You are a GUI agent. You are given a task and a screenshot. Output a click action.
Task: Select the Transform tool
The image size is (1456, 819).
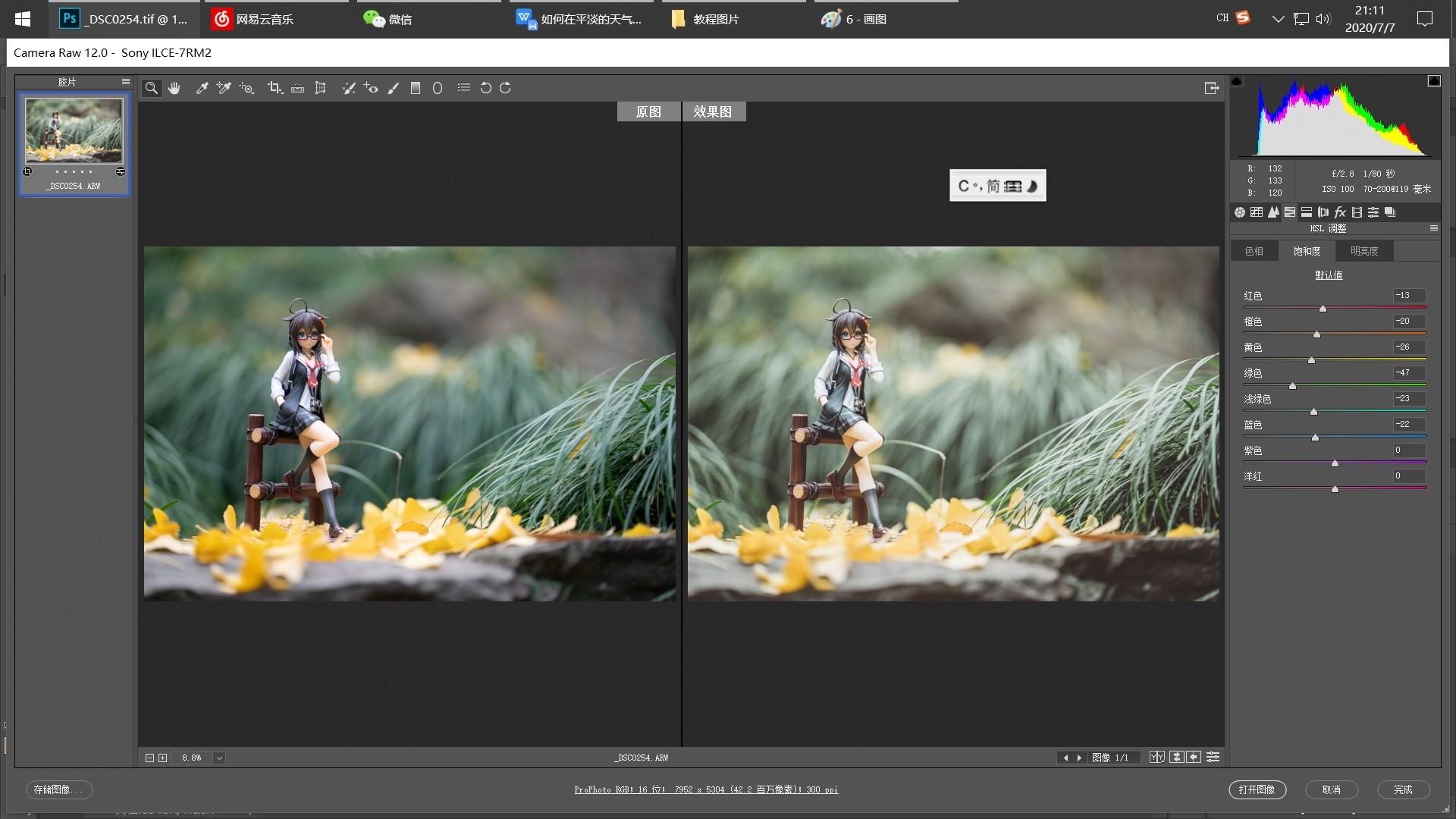click(321, 88)
